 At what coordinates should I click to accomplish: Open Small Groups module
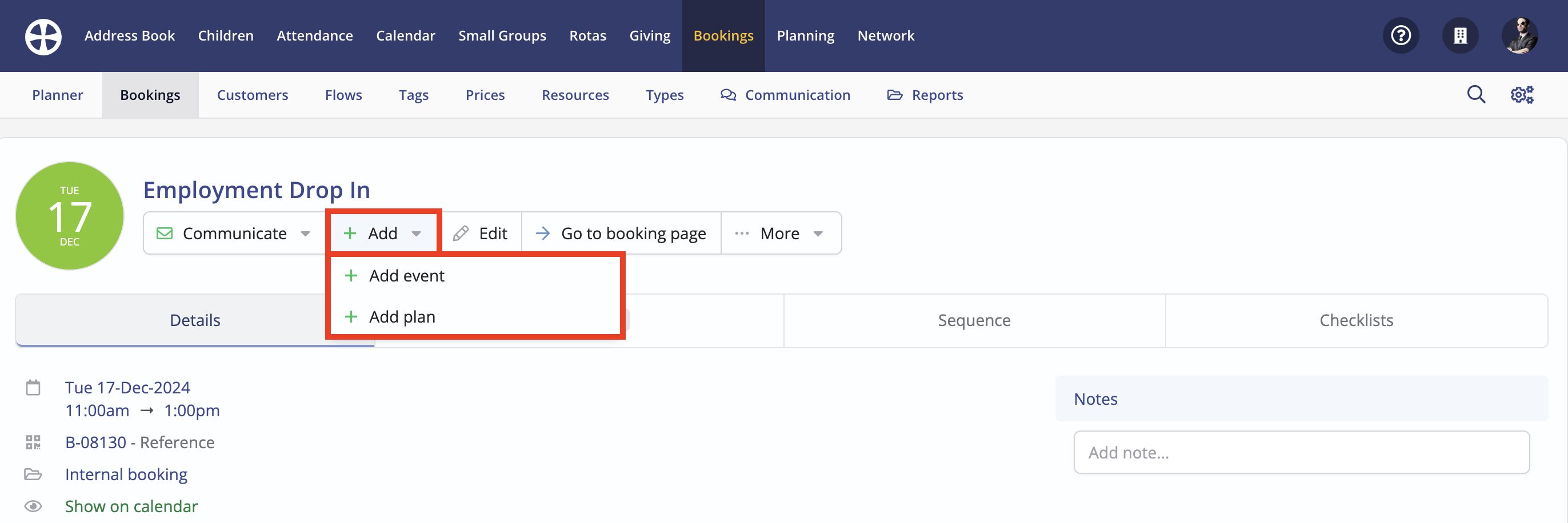pyautogui.click(x=502, y=36)
